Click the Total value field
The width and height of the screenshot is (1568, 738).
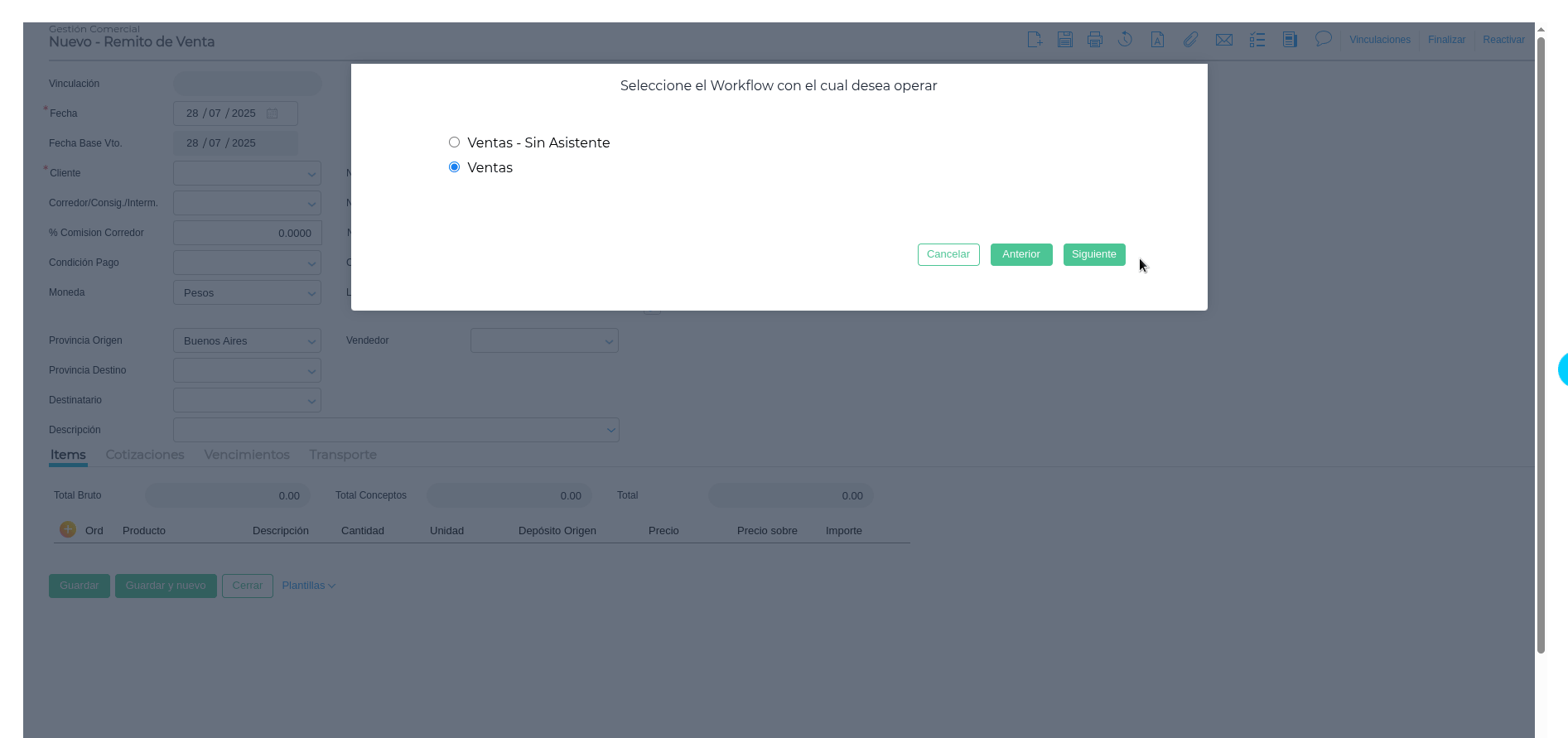[791, 495]
